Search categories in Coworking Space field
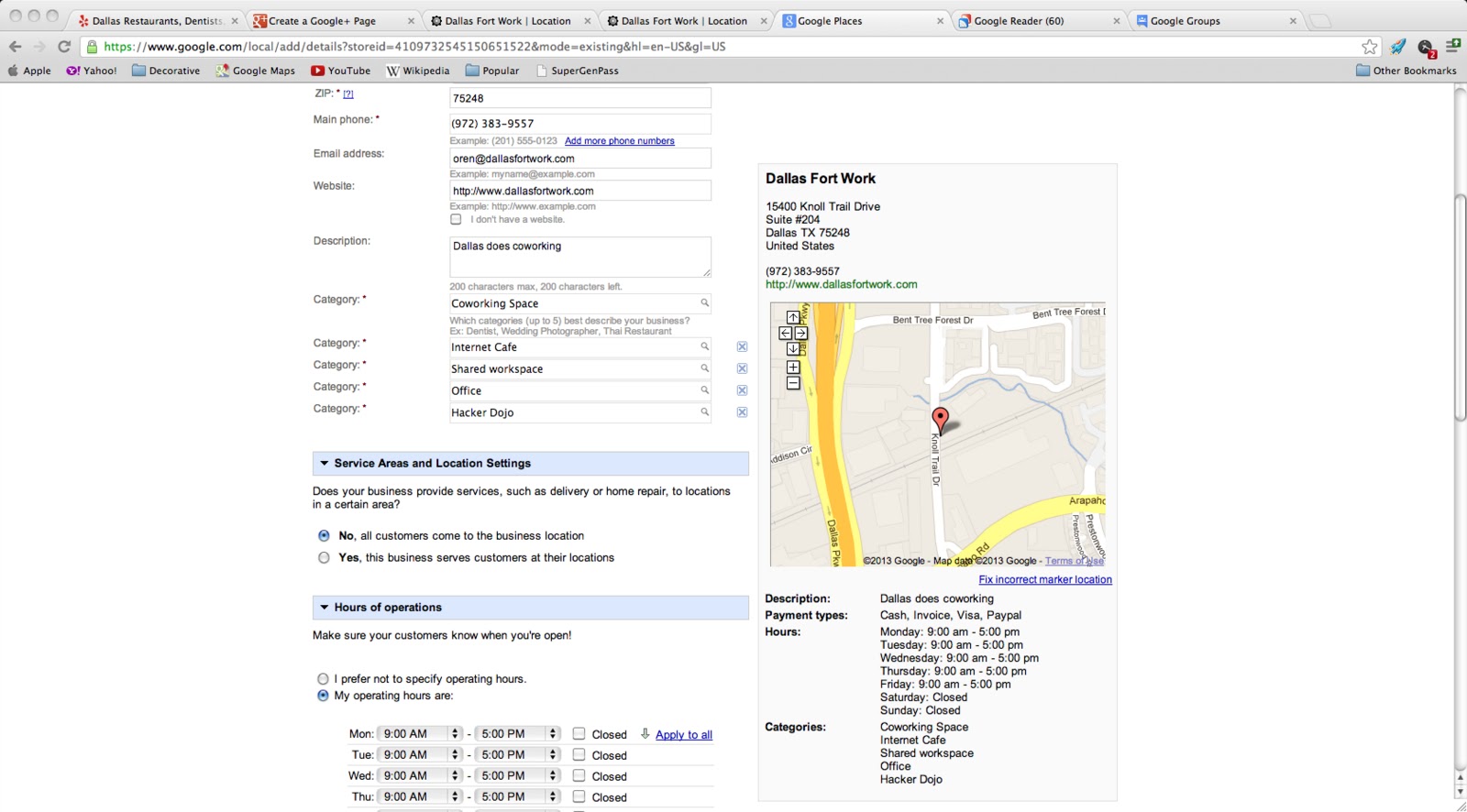The image size is (1467, 812). (705, 303)
